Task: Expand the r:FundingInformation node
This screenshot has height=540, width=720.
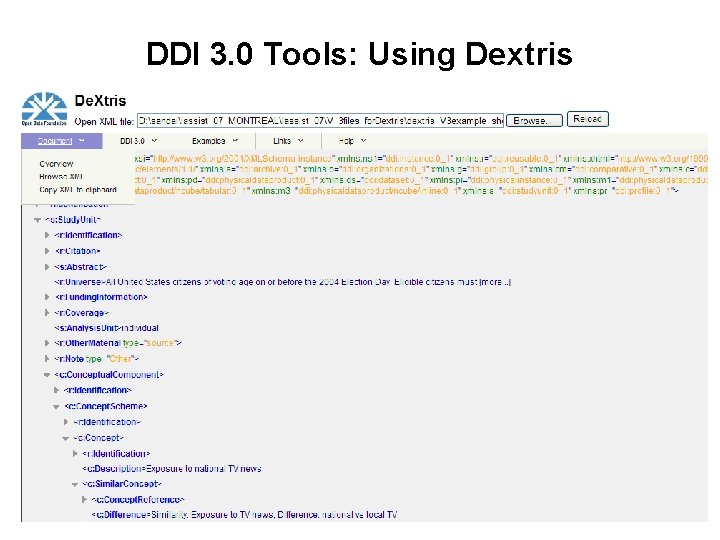Action: coord(47,297)
